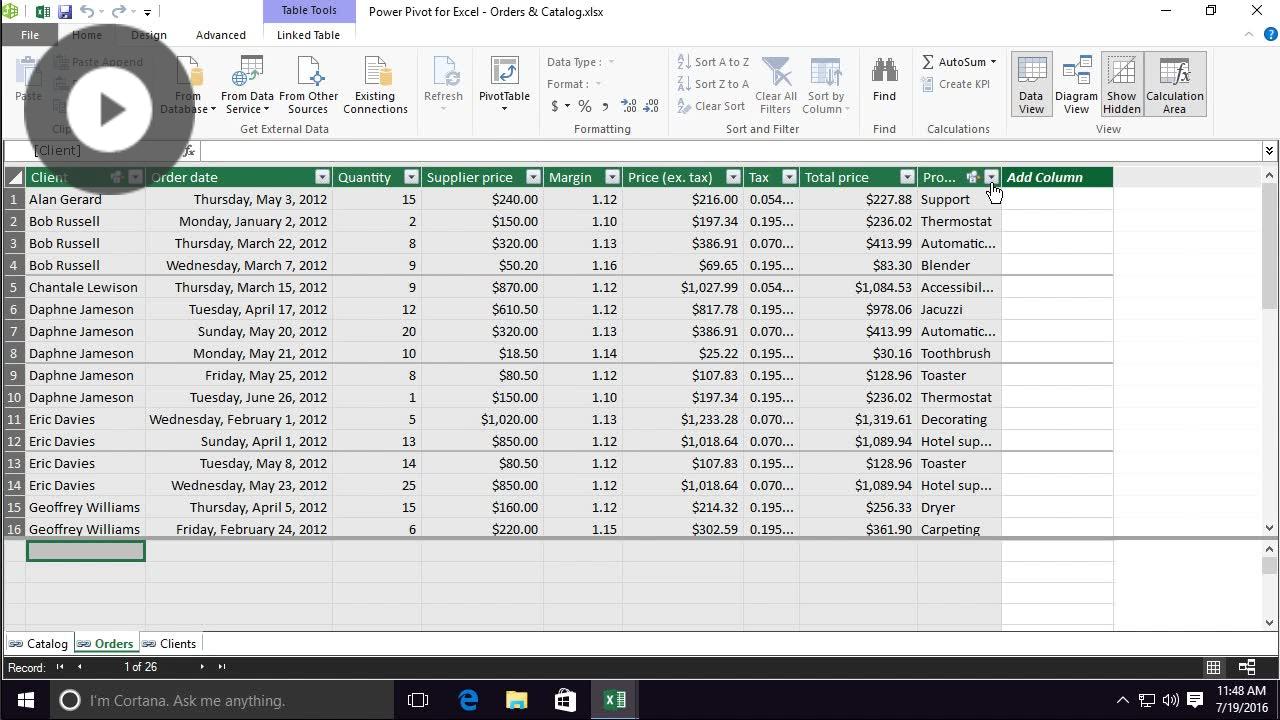Open From Data Service import options
The height and width of the screenshot is (720, 1280).
pos(247,86)
